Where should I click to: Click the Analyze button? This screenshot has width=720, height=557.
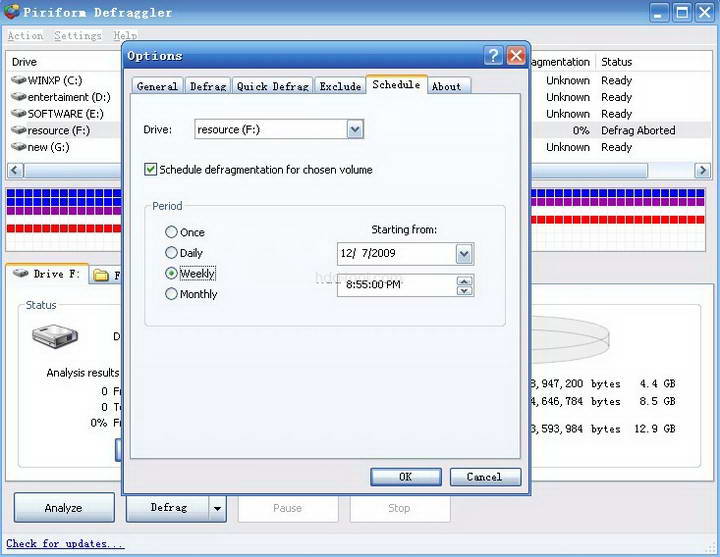tap(64, 508)
